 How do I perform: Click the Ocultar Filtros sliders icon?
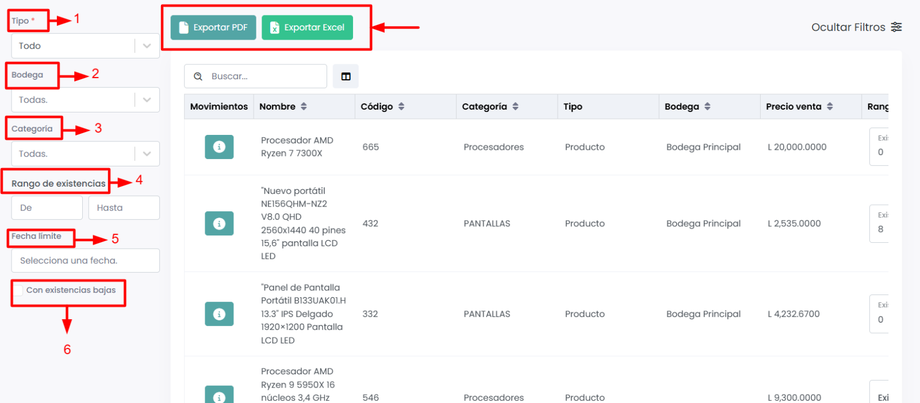point(896,27)
